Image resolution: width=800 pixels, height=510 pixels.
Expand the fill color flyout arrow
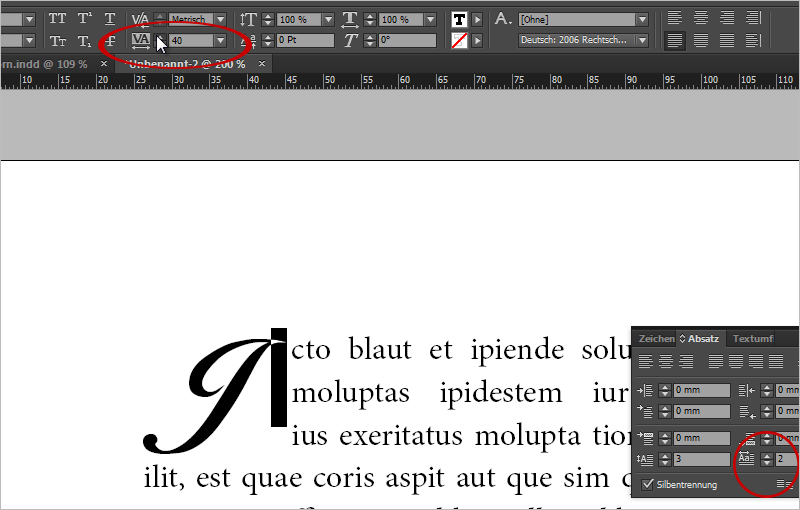(477, 19)
